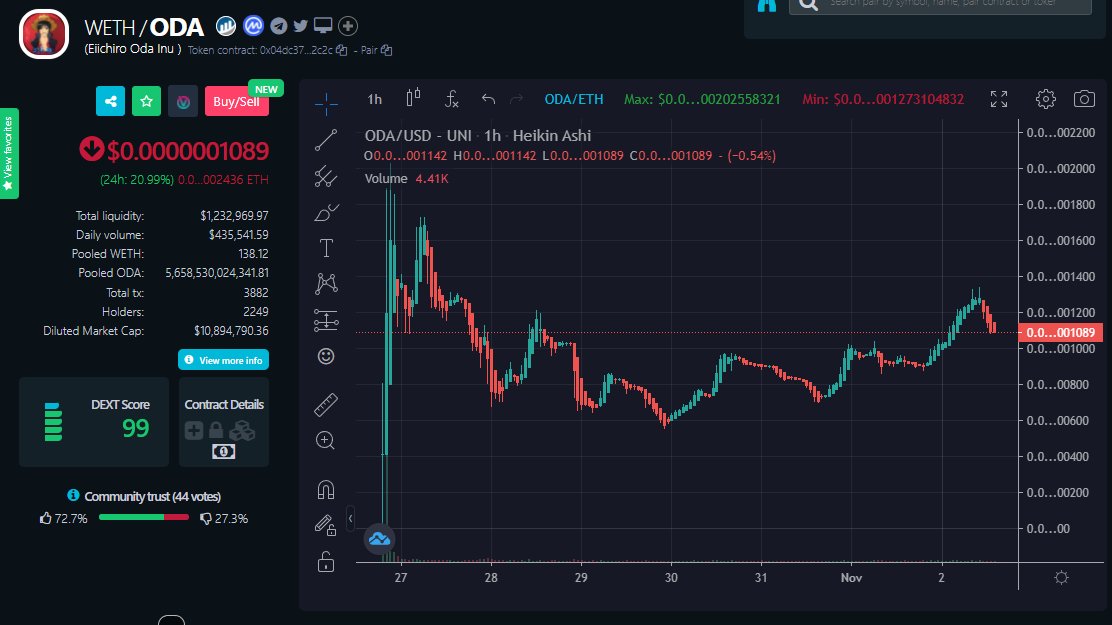Click the community trust vote bar

click(144, 517)
